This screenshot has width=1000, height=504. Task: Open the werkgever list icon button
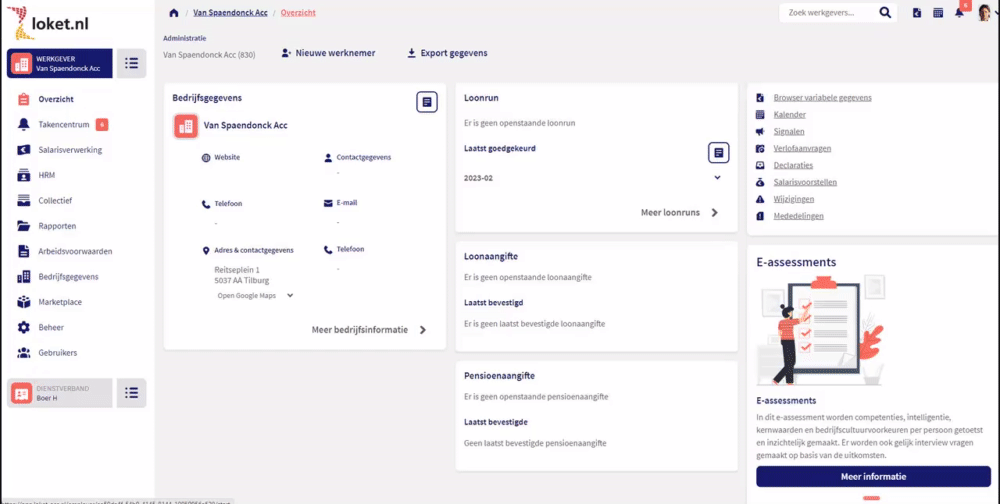[x=131, y=63]
